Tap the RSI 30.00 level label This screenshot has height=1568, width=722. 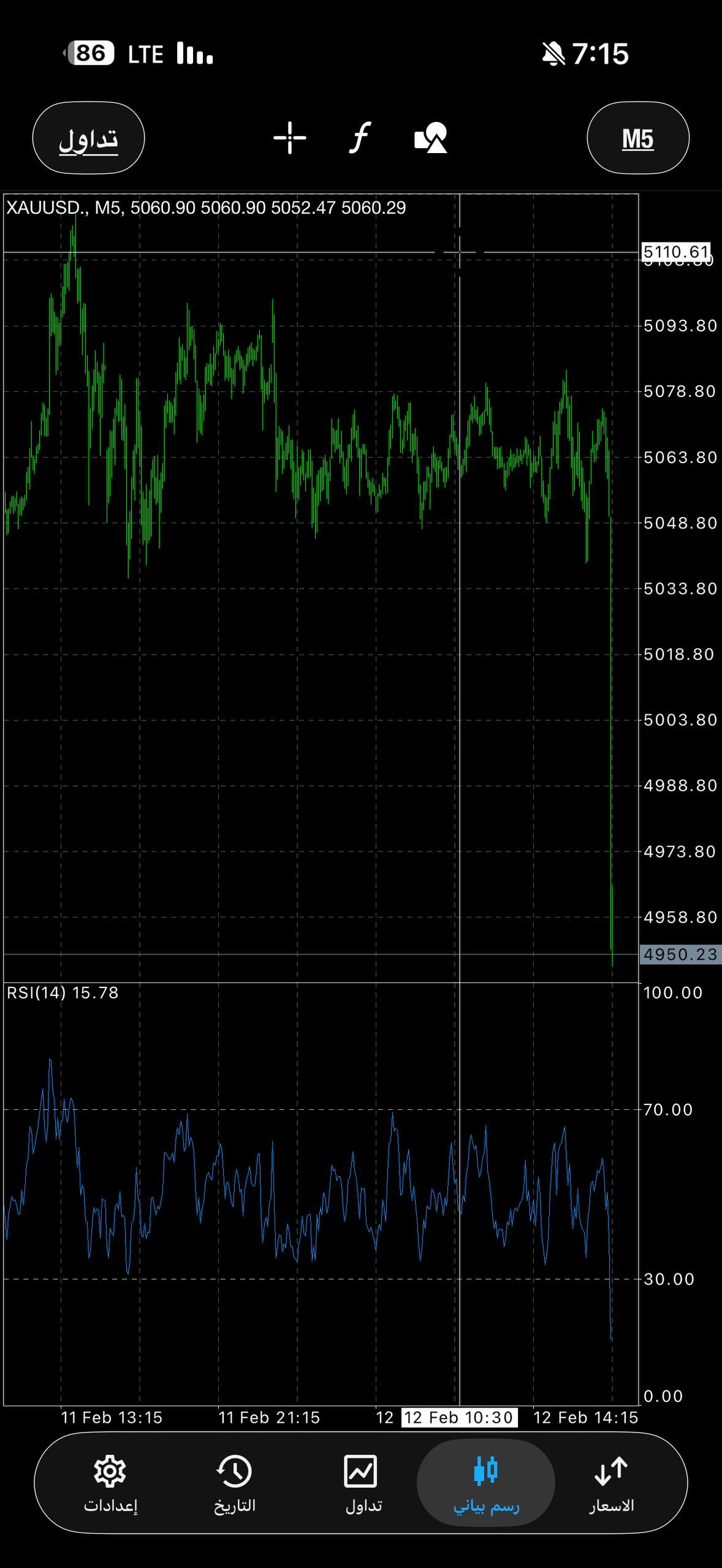668,1279
